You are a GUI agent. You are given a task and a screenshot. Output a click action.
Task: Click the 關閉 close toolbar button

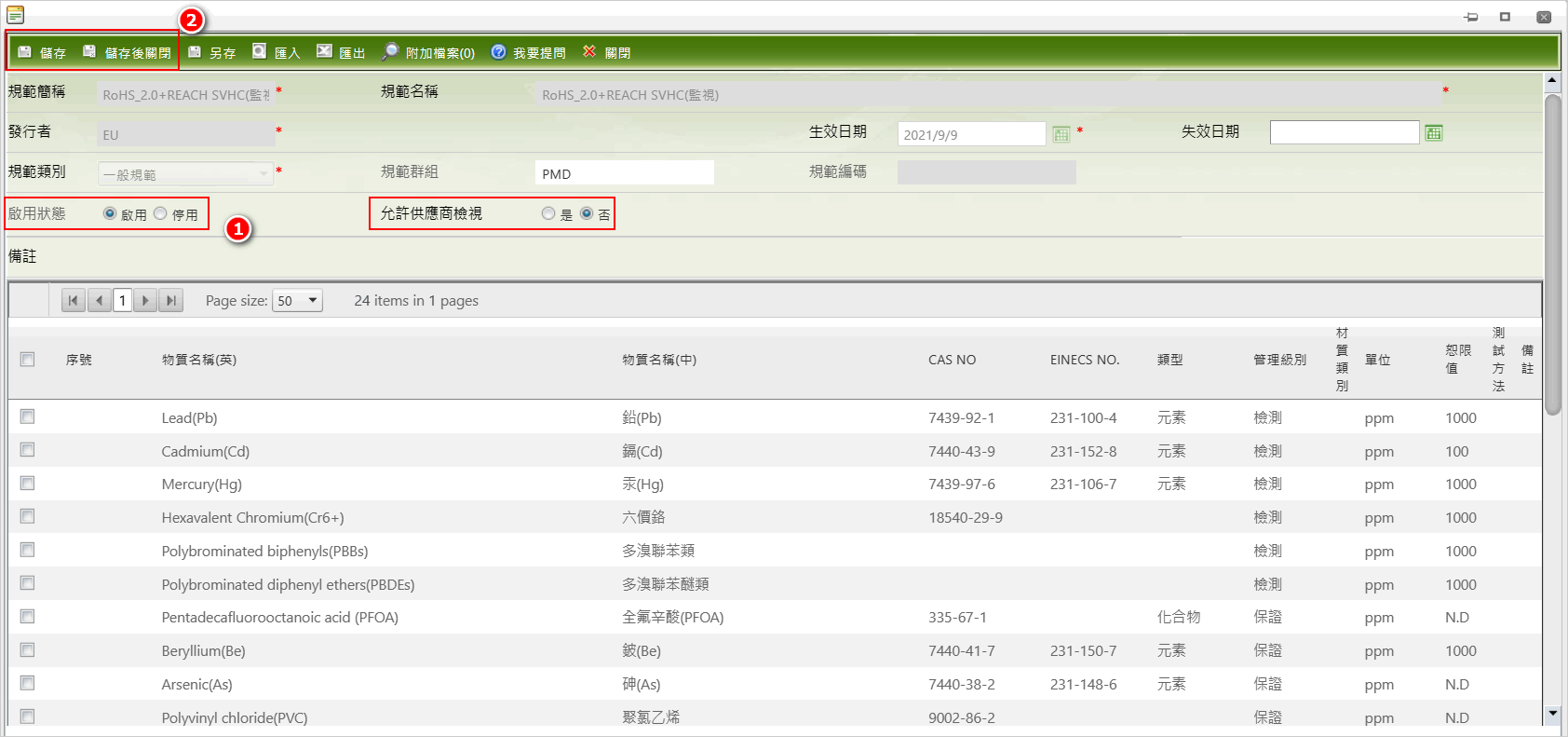[606, 52]
